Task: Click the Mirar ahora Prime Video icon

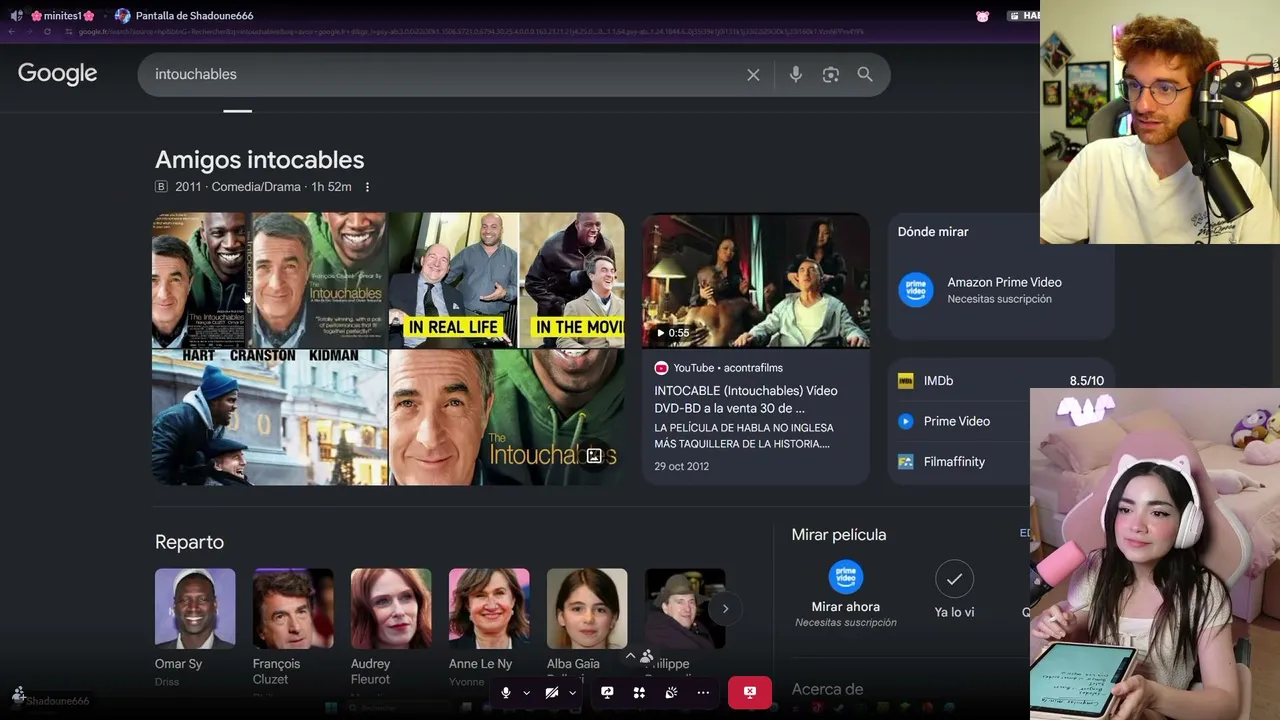Action: point(846,577)
